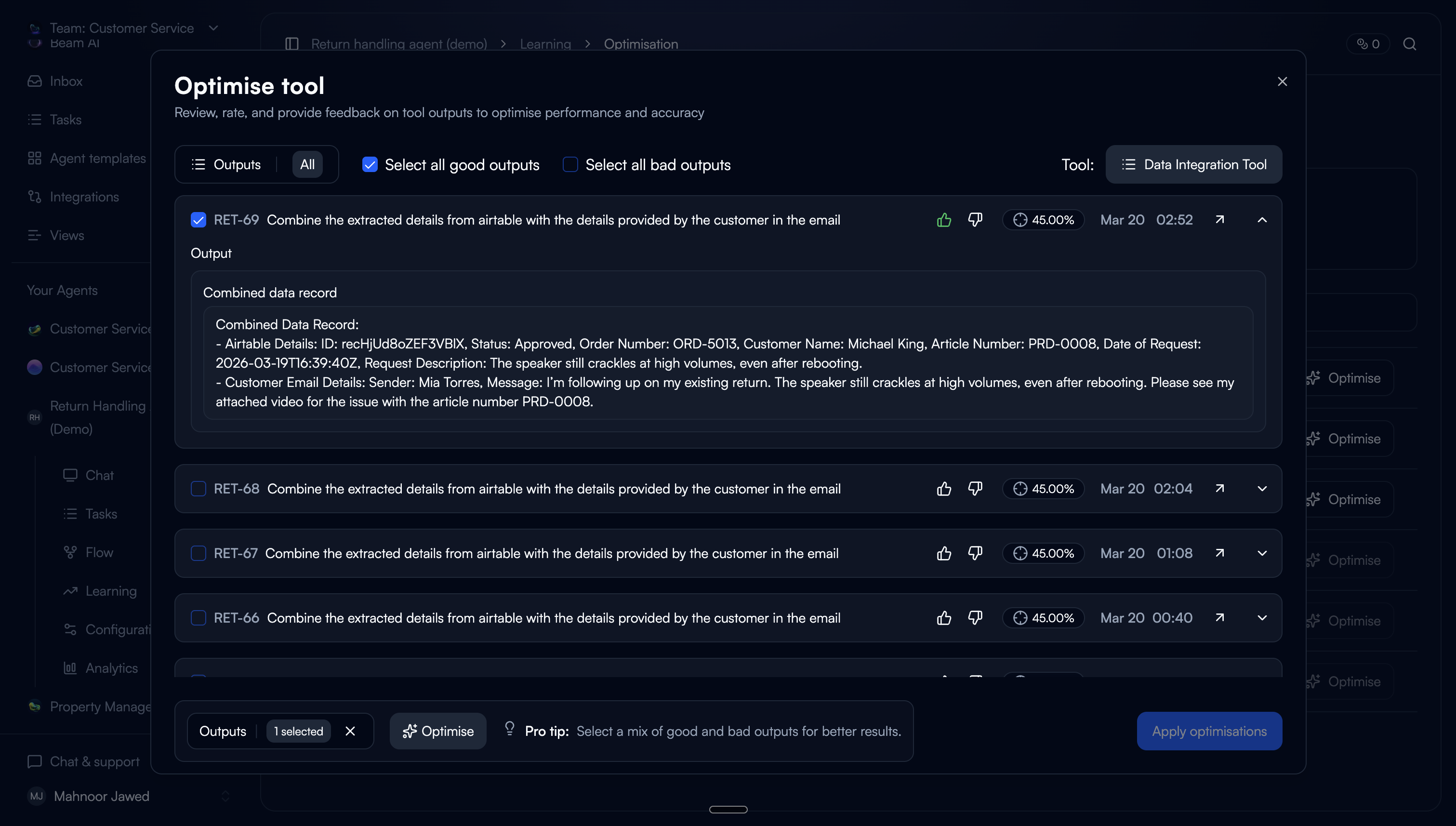Check the RET-68 output checkbox
The image size is (1456, 826).
point(198,489)
